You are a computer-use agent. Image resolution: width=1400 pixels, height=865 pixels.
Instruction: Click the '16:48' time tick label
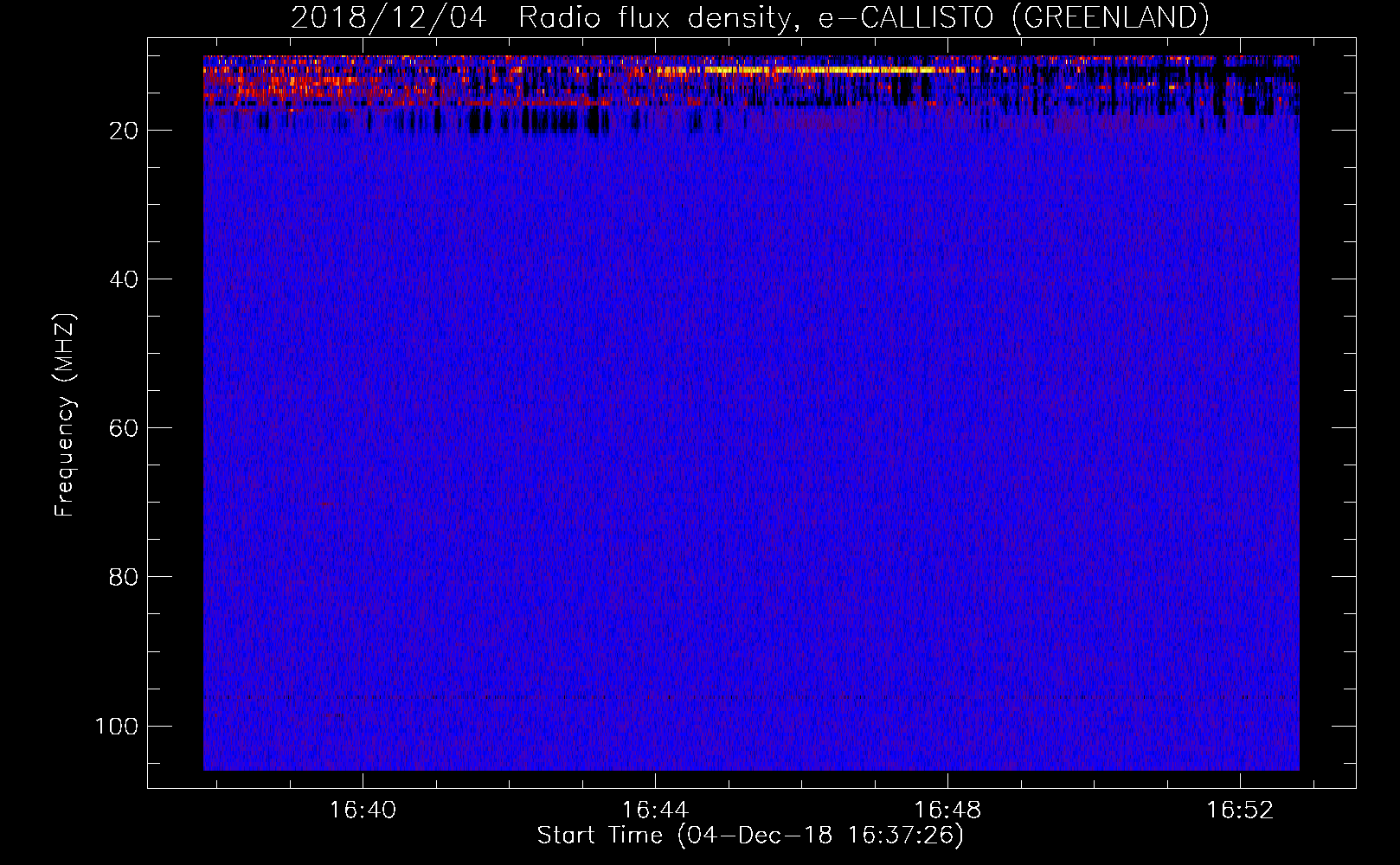point(947,810)
